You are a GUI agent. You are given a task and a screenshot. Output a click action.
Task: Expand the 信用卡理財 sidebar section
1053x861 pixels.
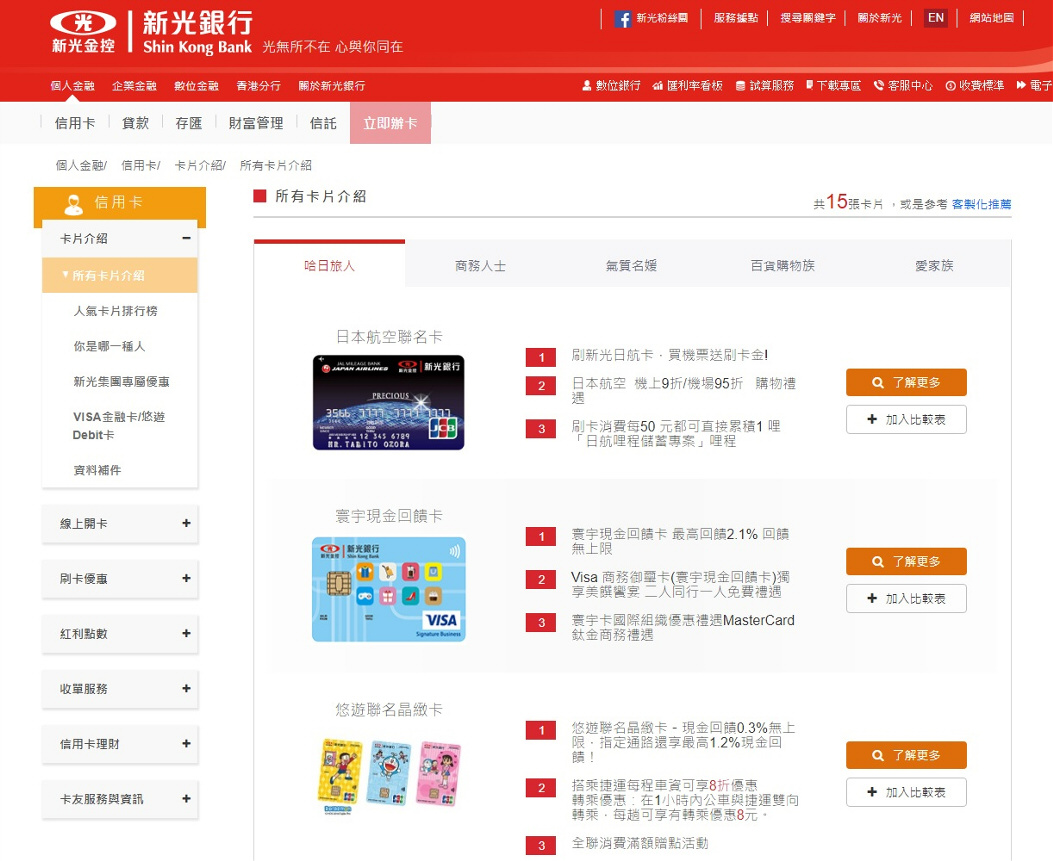click(x=186, y=743)
